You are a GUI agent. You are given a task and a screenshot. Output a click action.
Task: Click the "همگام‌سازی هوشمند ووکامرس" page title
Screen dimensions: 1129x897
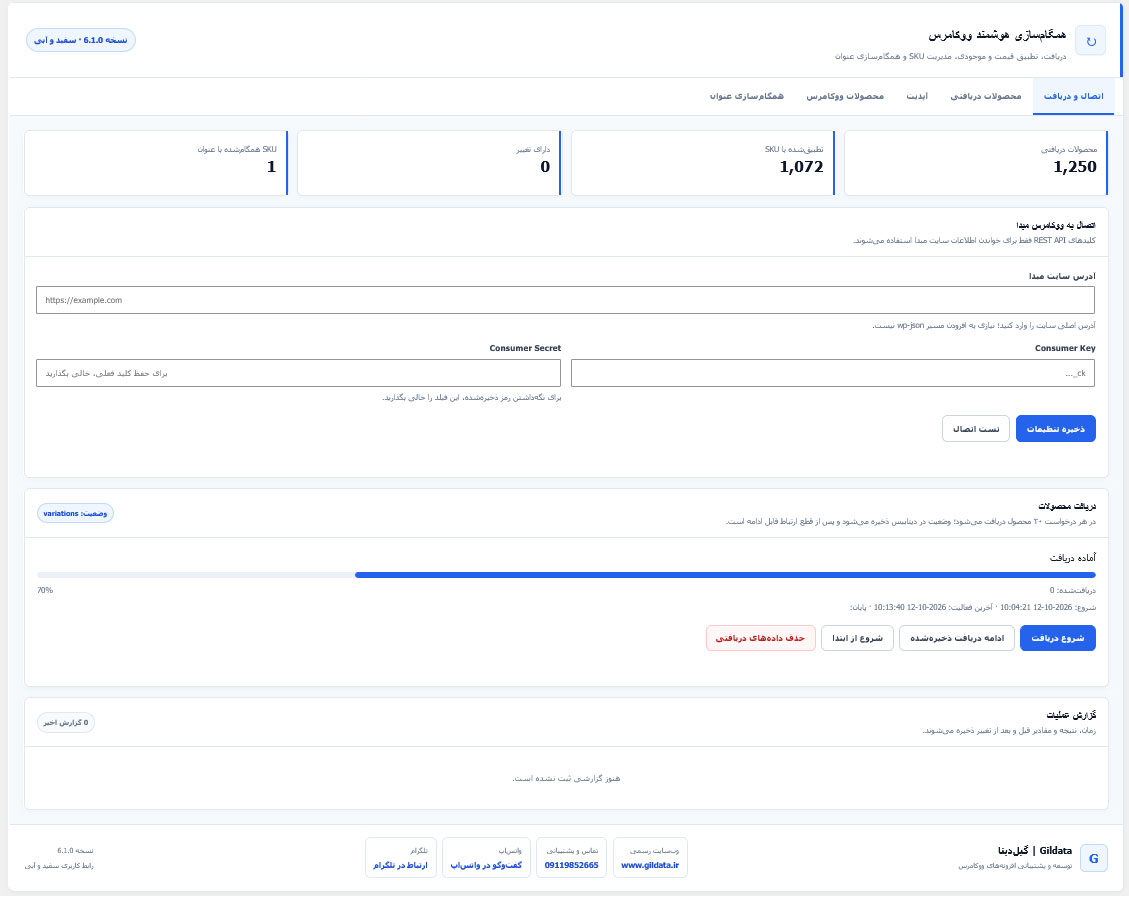click(997, 35)
